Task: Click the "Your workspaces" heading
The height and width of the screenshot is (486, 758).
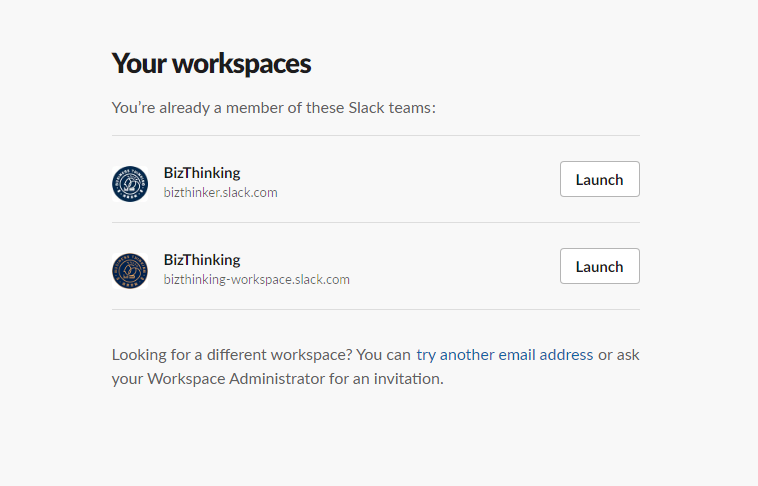Action: pos(211,64)
